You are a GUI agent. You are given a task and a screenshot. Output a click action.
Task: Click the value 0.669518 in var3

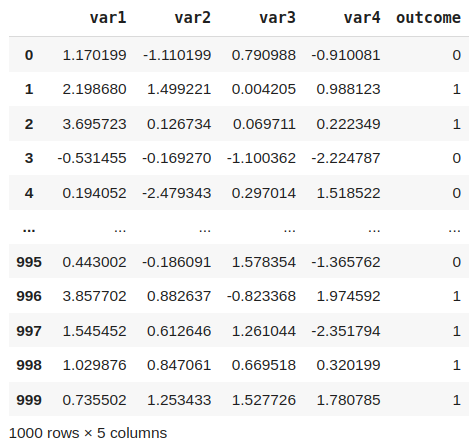(264, 365)
